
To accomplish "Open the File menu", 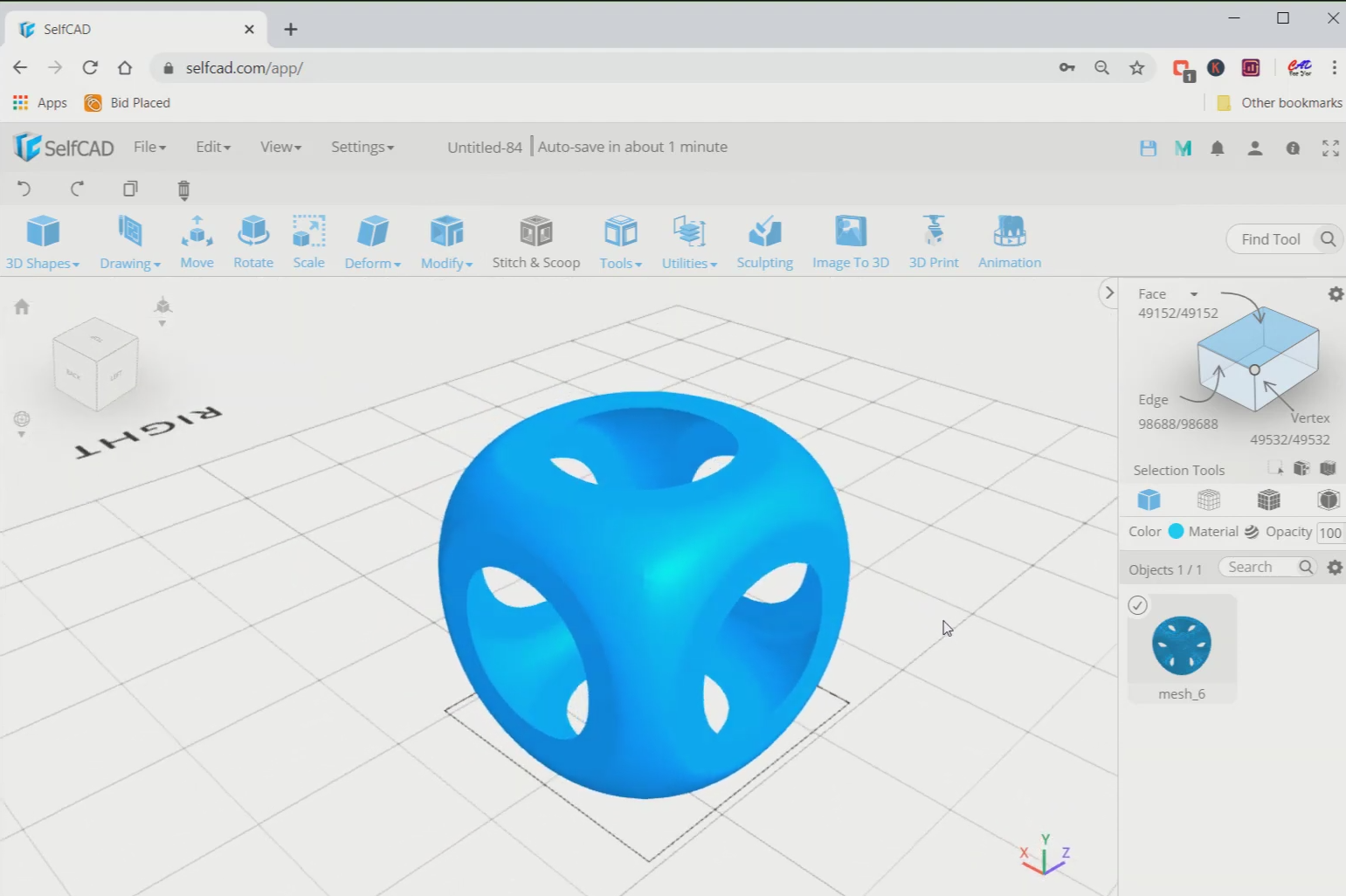I will [149, 147].
